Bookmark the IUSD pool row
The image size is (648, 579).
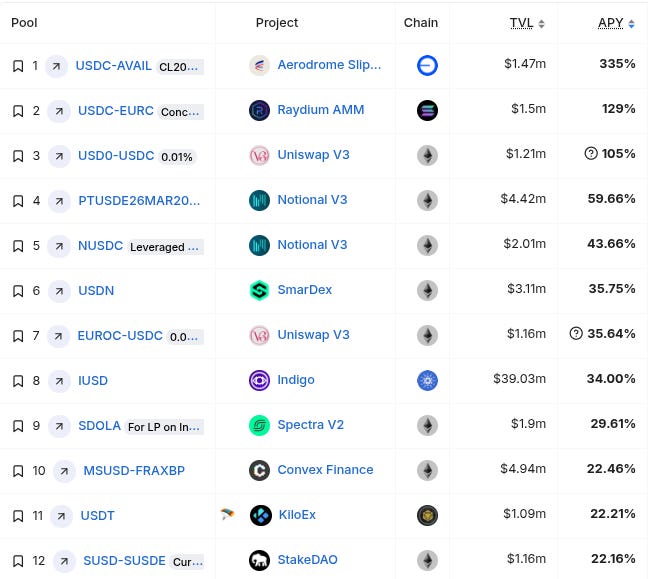pos(18,381)
